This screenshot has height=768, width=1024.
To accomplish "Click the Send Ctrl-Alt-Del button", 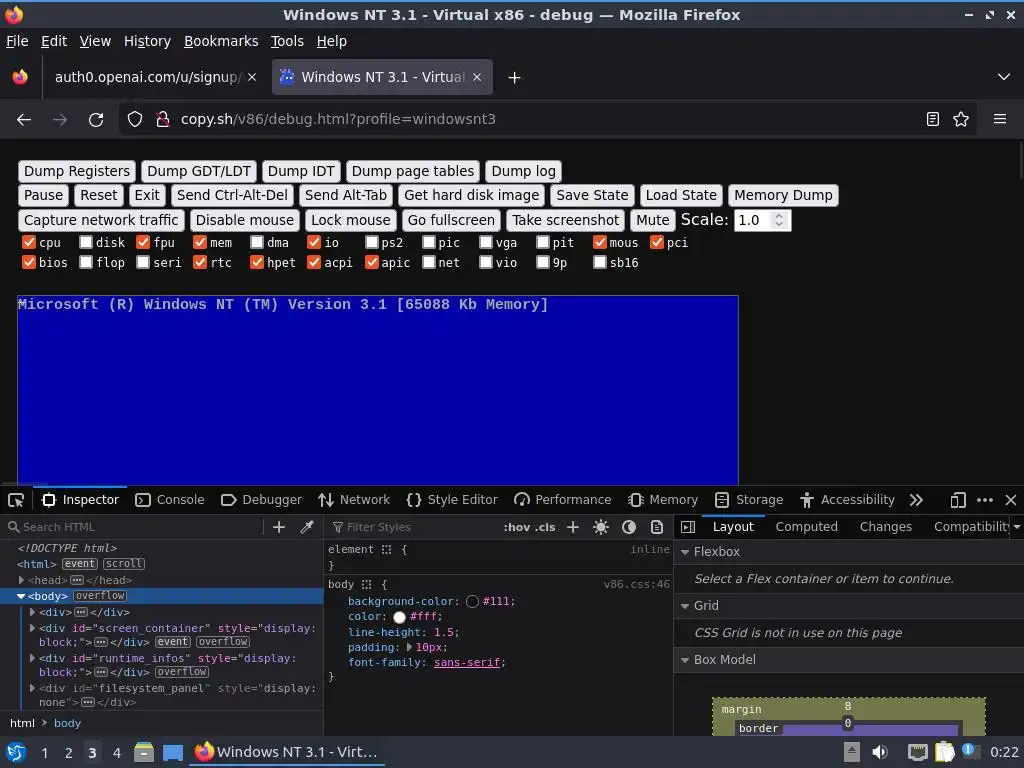I will pos(232,195).
